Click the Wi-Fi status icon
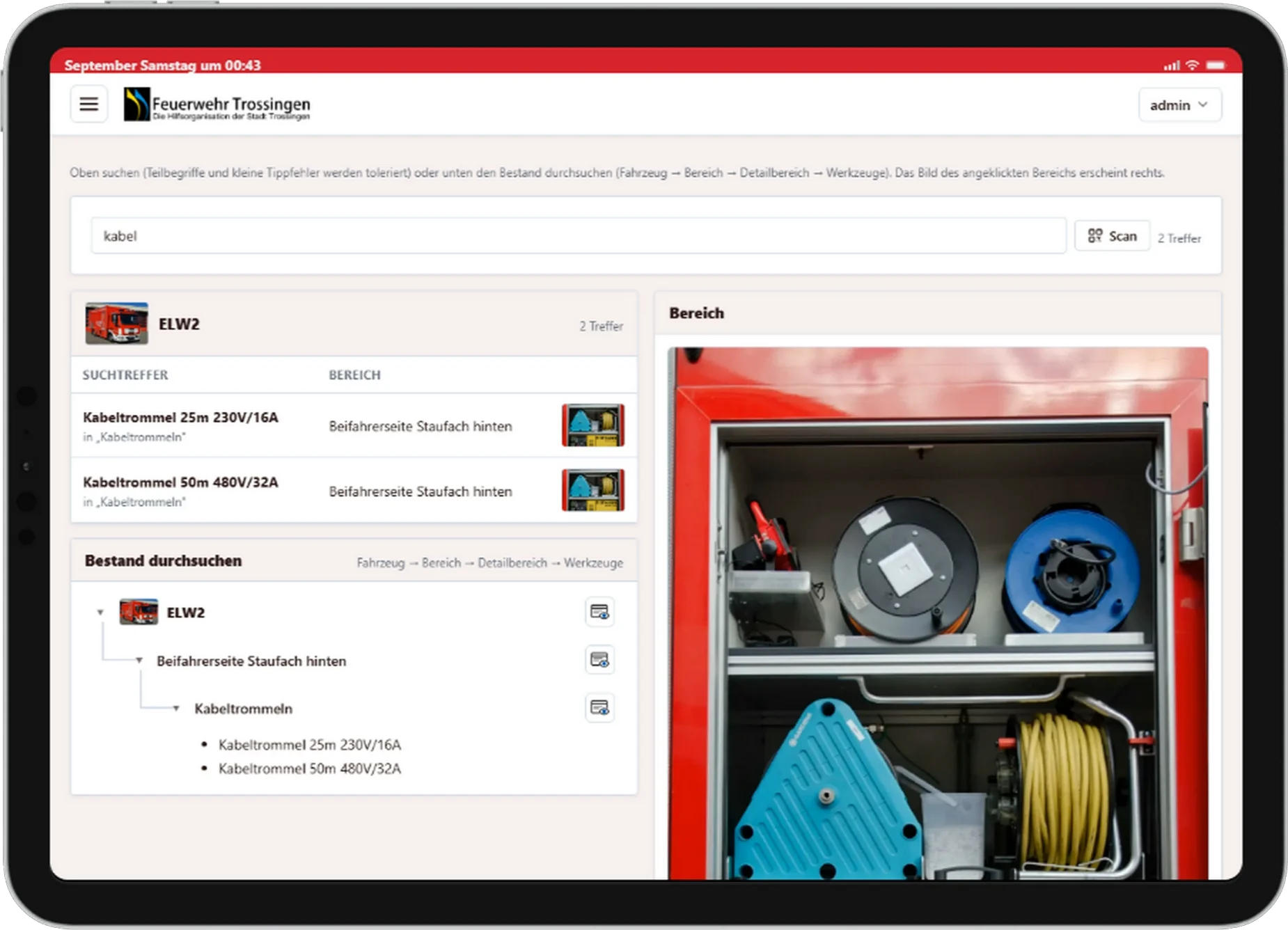 click(1193, 65)
